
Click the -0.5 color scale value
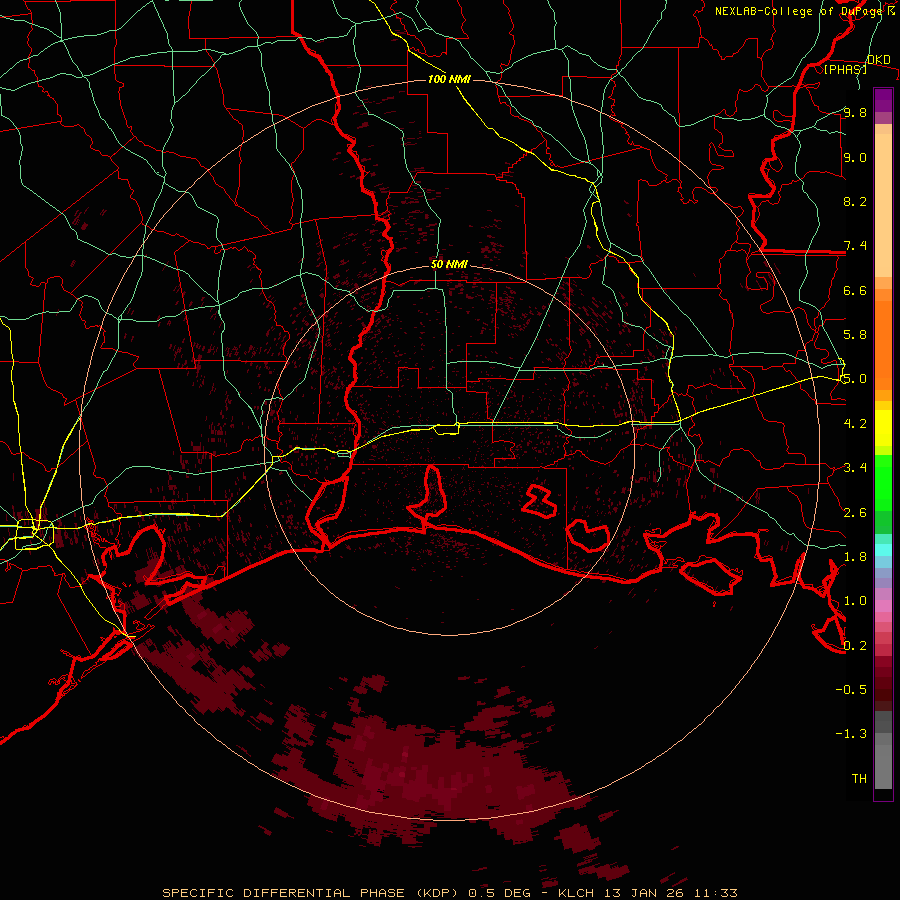[851, 690]
